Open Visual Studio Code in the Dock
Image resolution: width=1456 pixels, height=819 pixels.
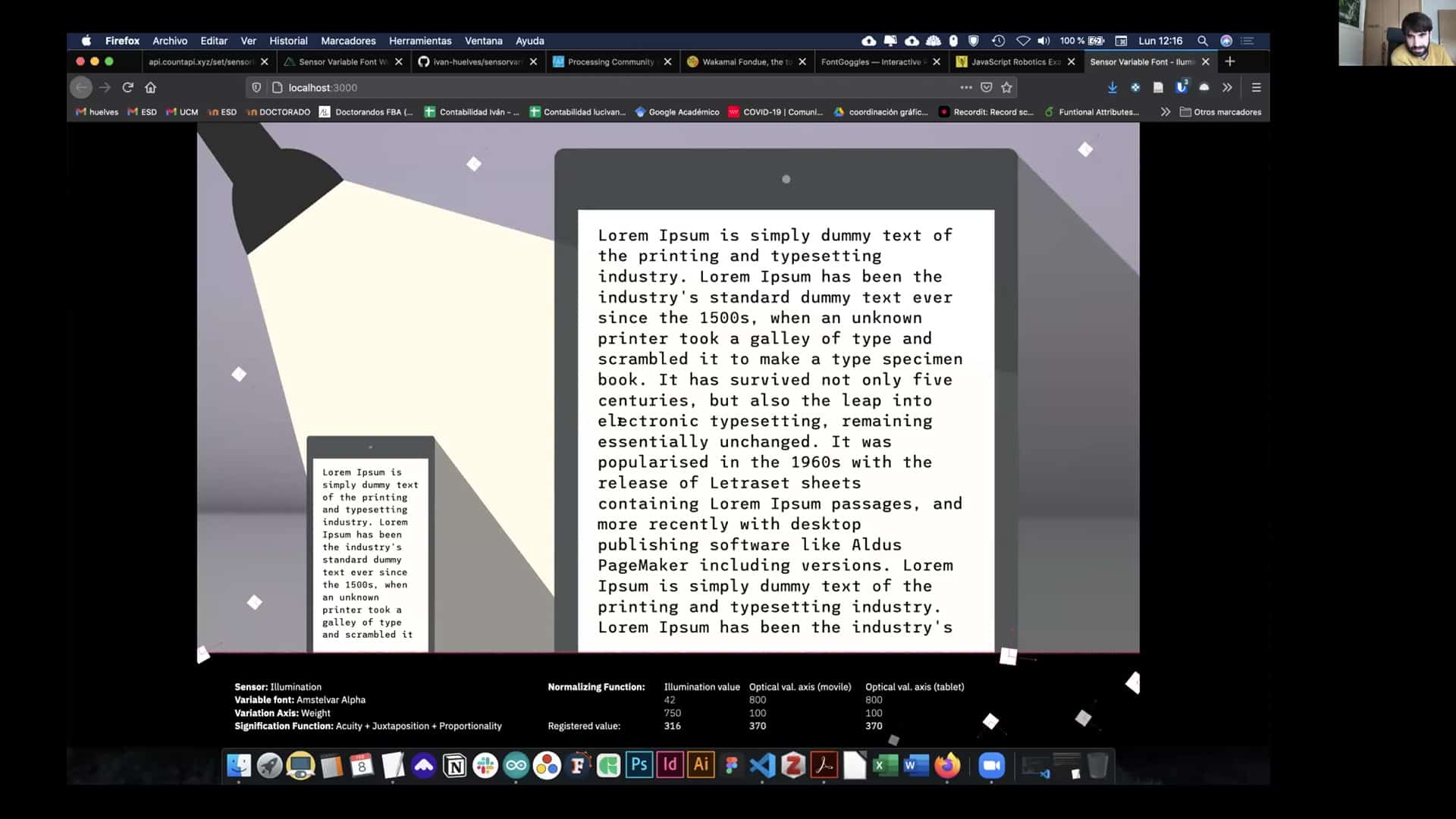pos(762,765)
